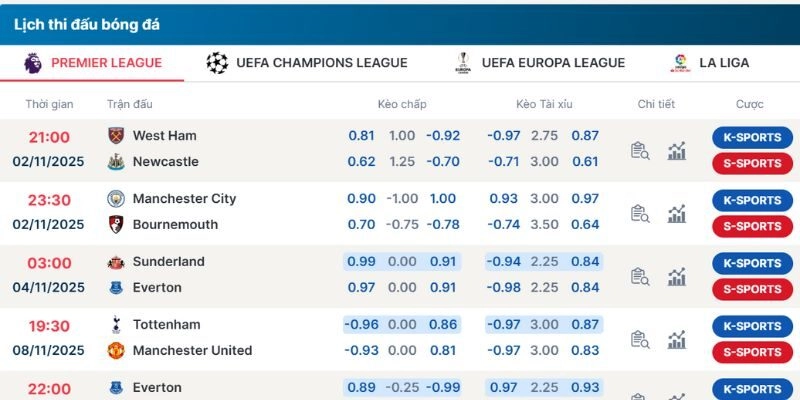This screenshot has width=800, height=400.
Task: Switch to the Premier League tab
Action: [93, 63]
